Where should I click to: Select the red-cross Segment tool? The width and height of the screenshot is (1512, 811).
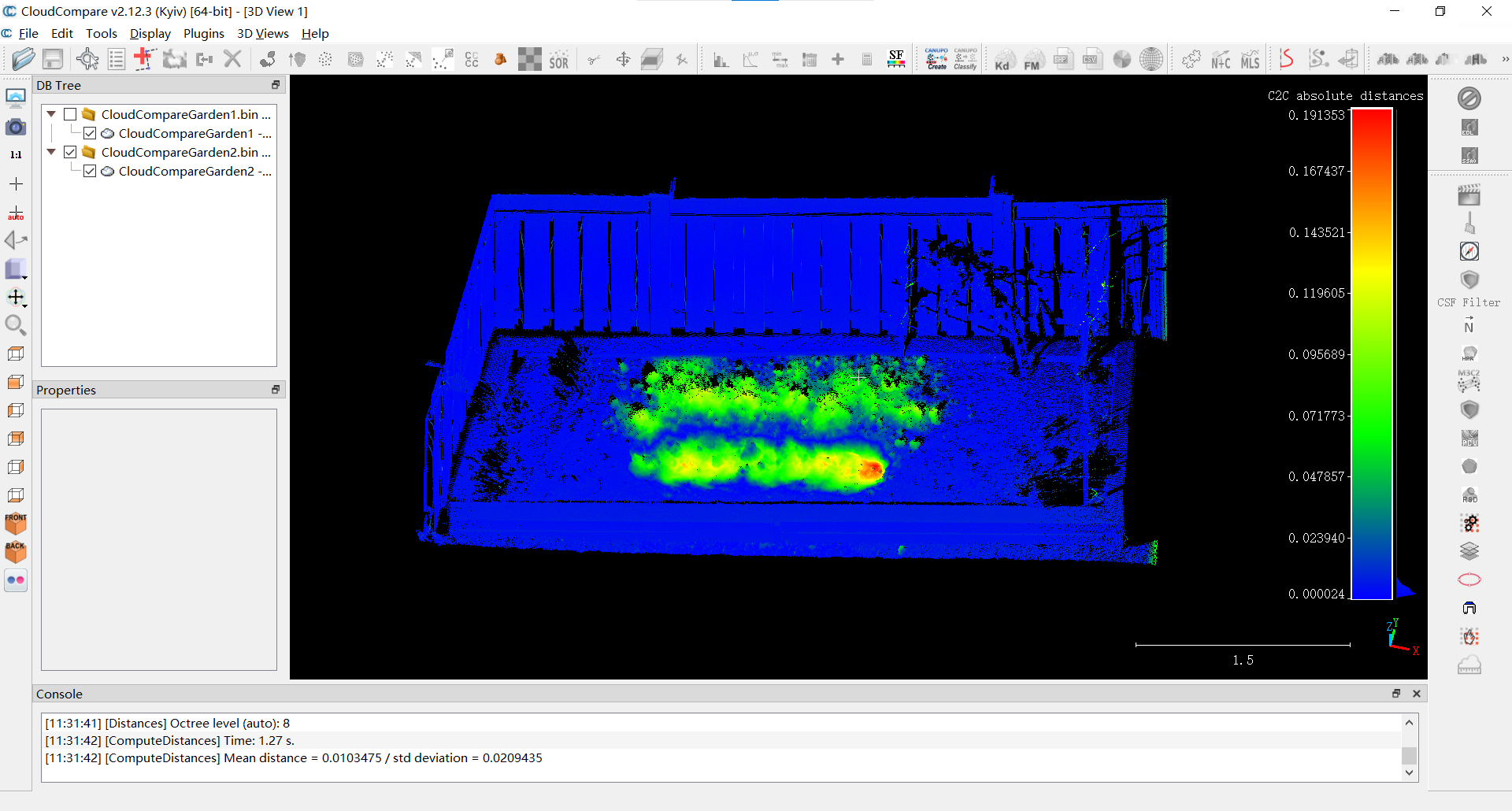(145, 59)
